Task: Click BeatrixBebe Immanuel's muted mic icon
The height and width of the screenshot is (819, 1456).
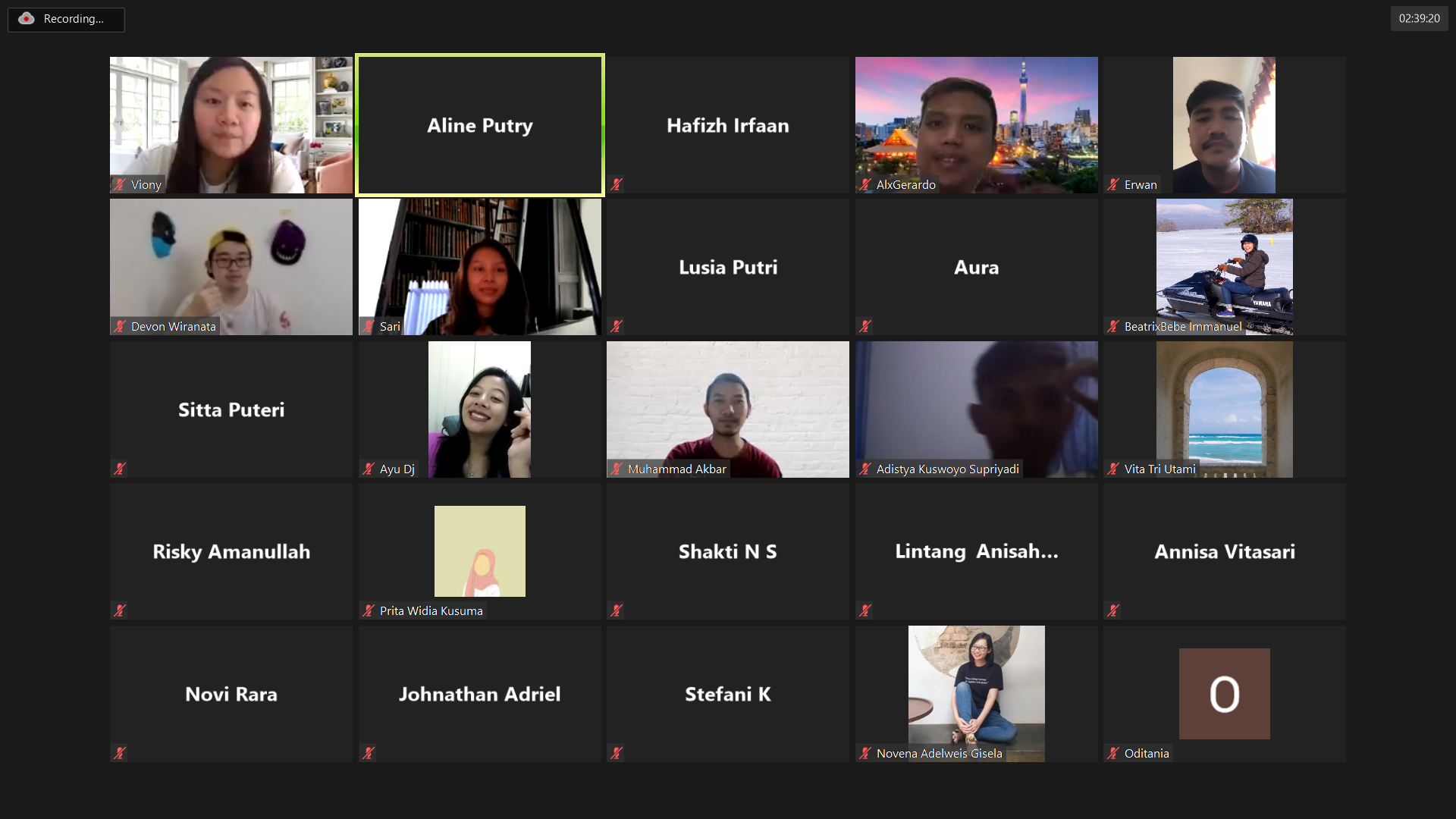Action: 1113,326
